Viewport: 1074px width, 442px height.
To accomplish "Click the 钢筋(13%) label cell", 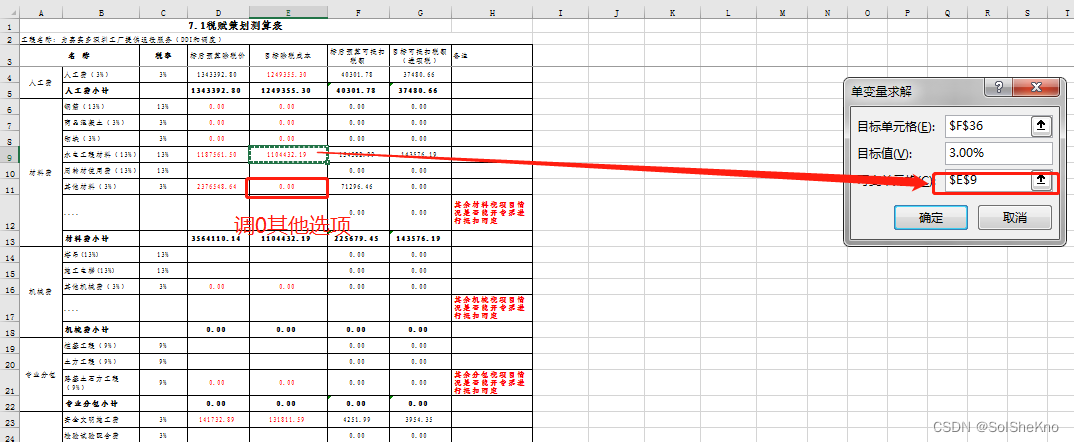I will point(100,107).
